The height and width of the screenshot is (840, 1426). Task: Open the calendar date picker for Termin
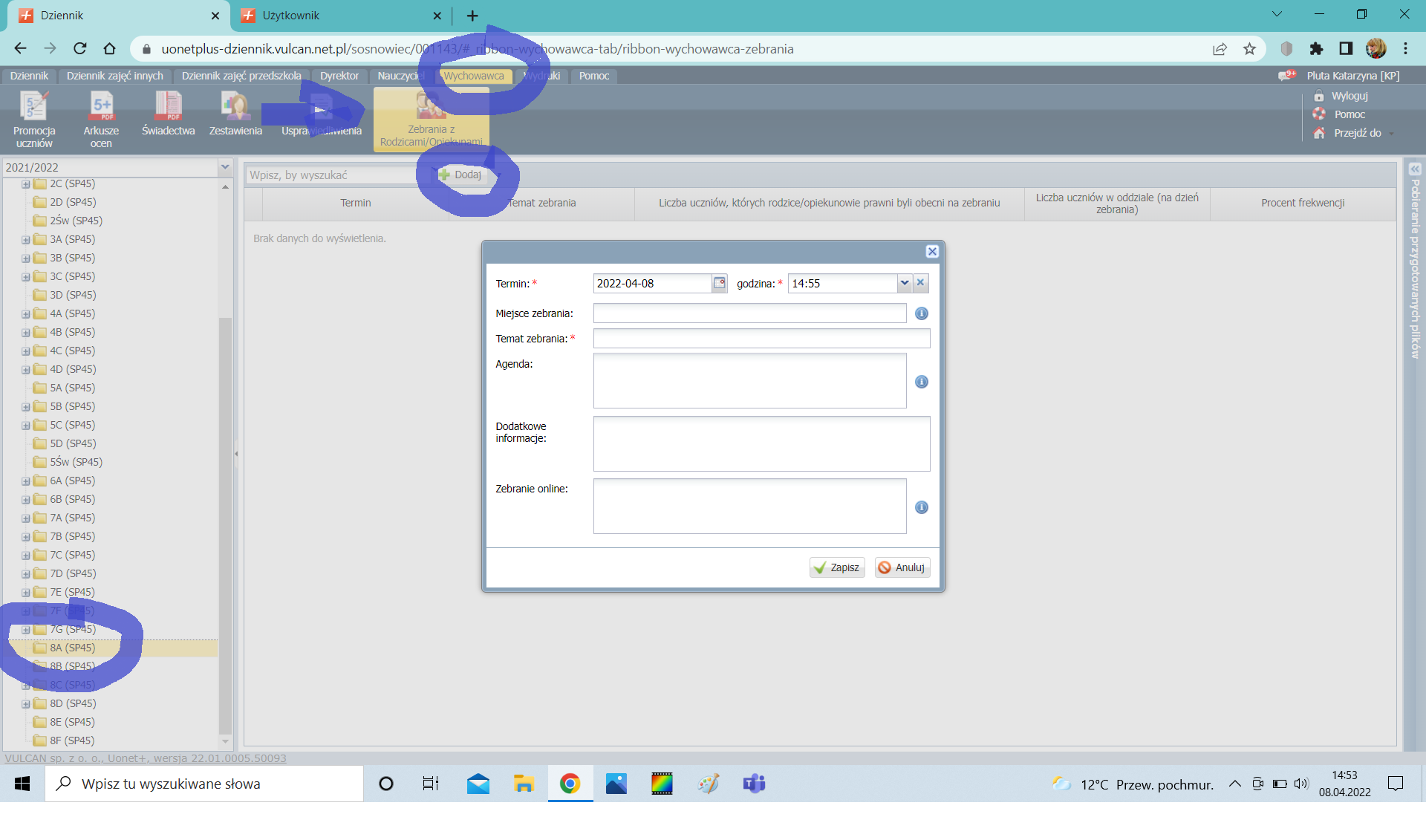pos(719,283)
